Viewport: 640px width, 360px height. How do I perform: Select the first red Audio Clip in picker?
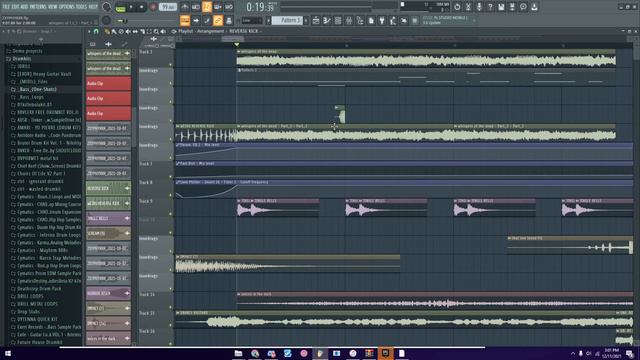tap(108, 83)
